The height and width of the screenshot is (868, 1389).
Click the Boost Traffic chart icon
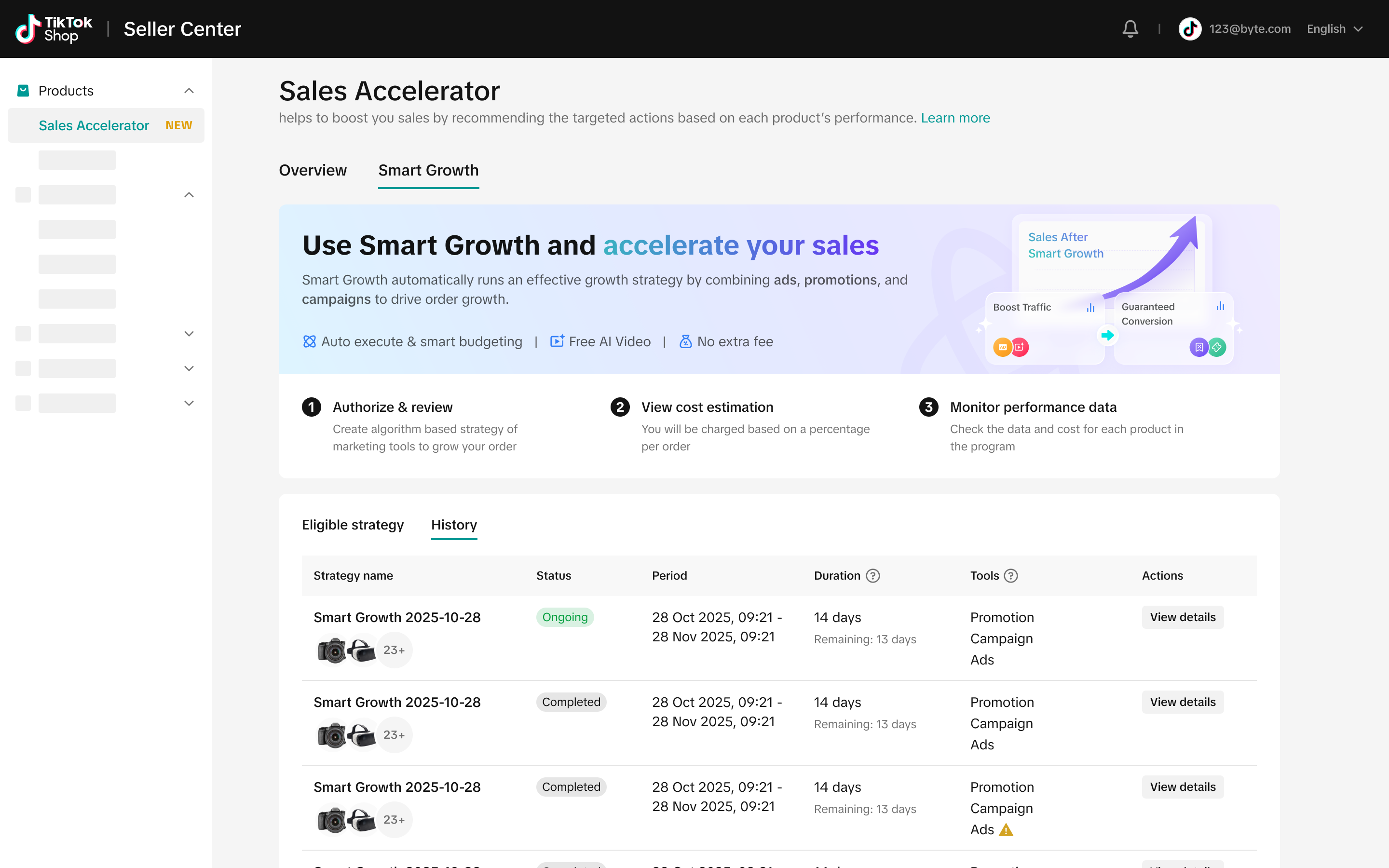[1090, 308]
